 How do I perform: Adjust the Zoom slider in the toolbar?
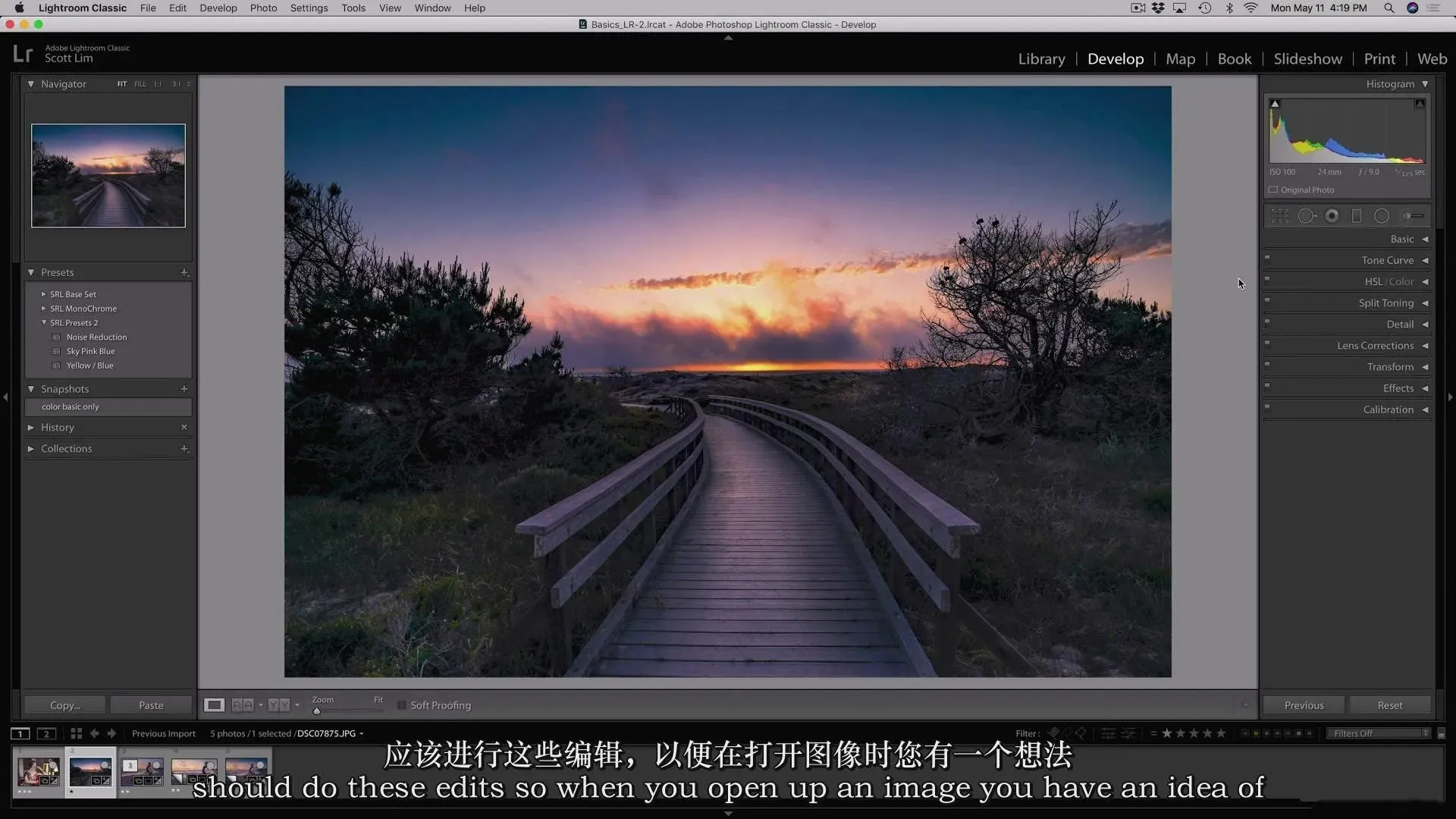(317, 711)
